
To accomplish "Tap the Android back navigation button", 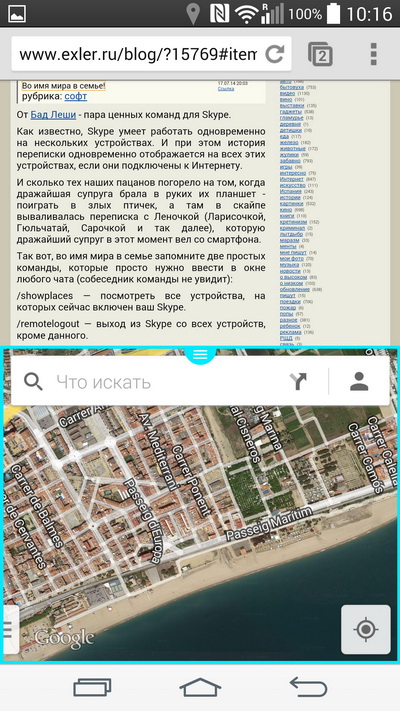I will (308, 687).
